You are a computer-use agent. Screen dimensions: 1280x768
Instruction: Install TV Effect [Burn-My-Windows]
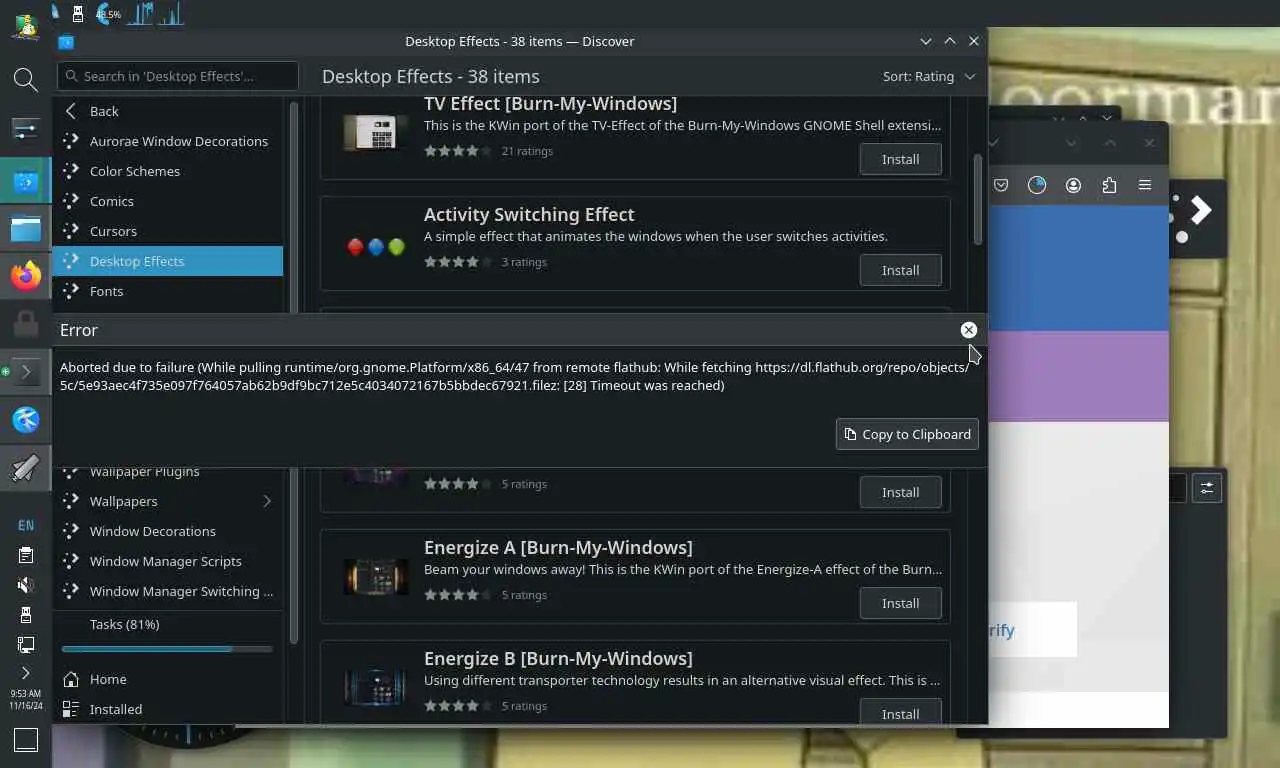tap(900, 159)
